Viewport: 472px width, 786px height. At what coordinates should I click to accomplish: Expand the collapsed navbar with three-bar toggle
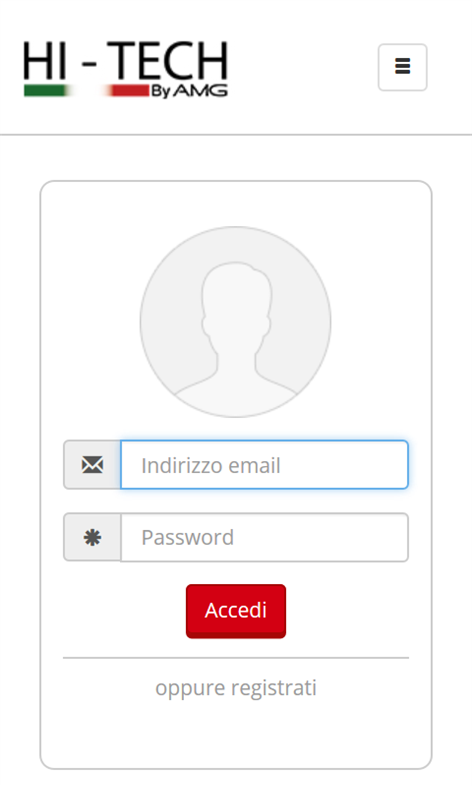point(402,67)
